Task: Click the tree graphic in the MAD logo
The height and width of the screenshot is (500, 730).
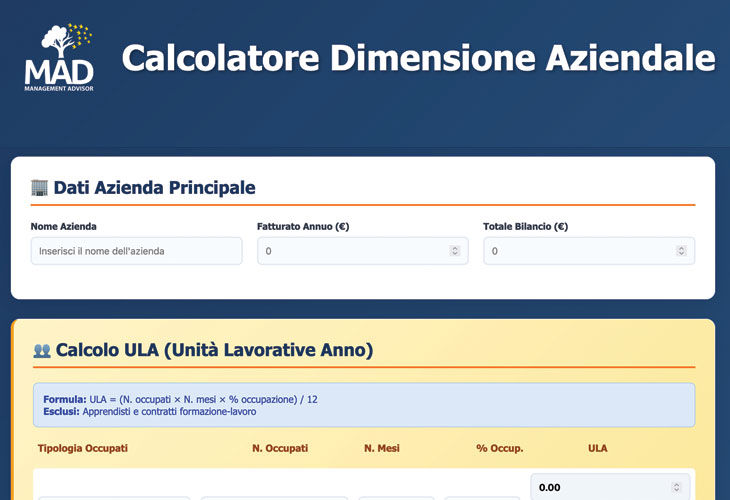Action: tap(55, 42)
